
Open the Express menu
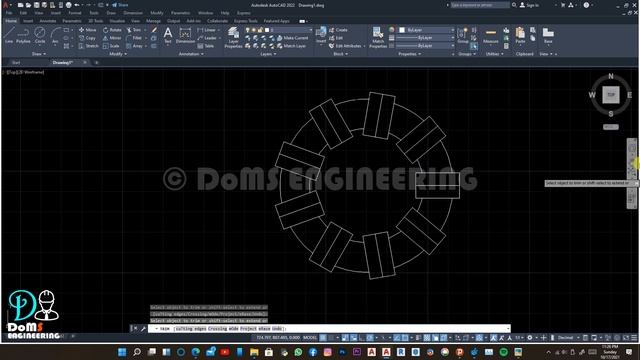[244, 13]
